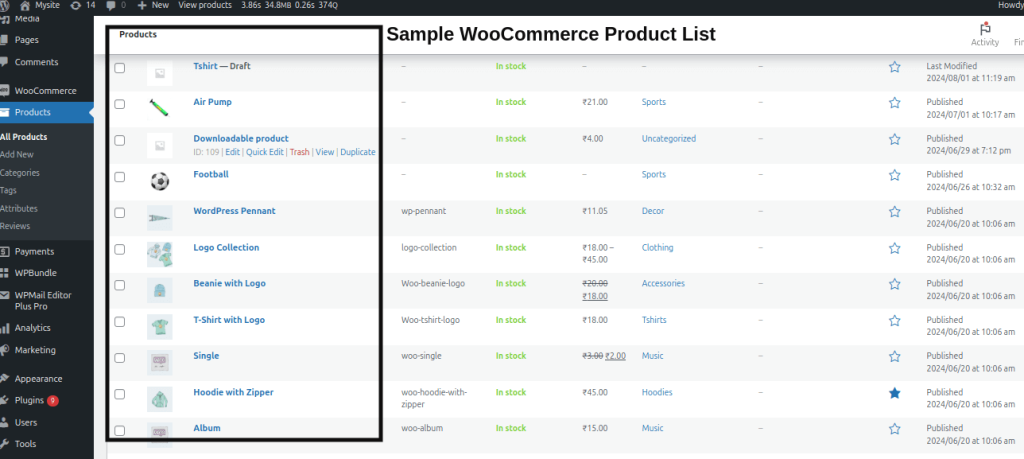
Task: Toggle featured star for Logo Collection
Action: (x=895, y=248)
